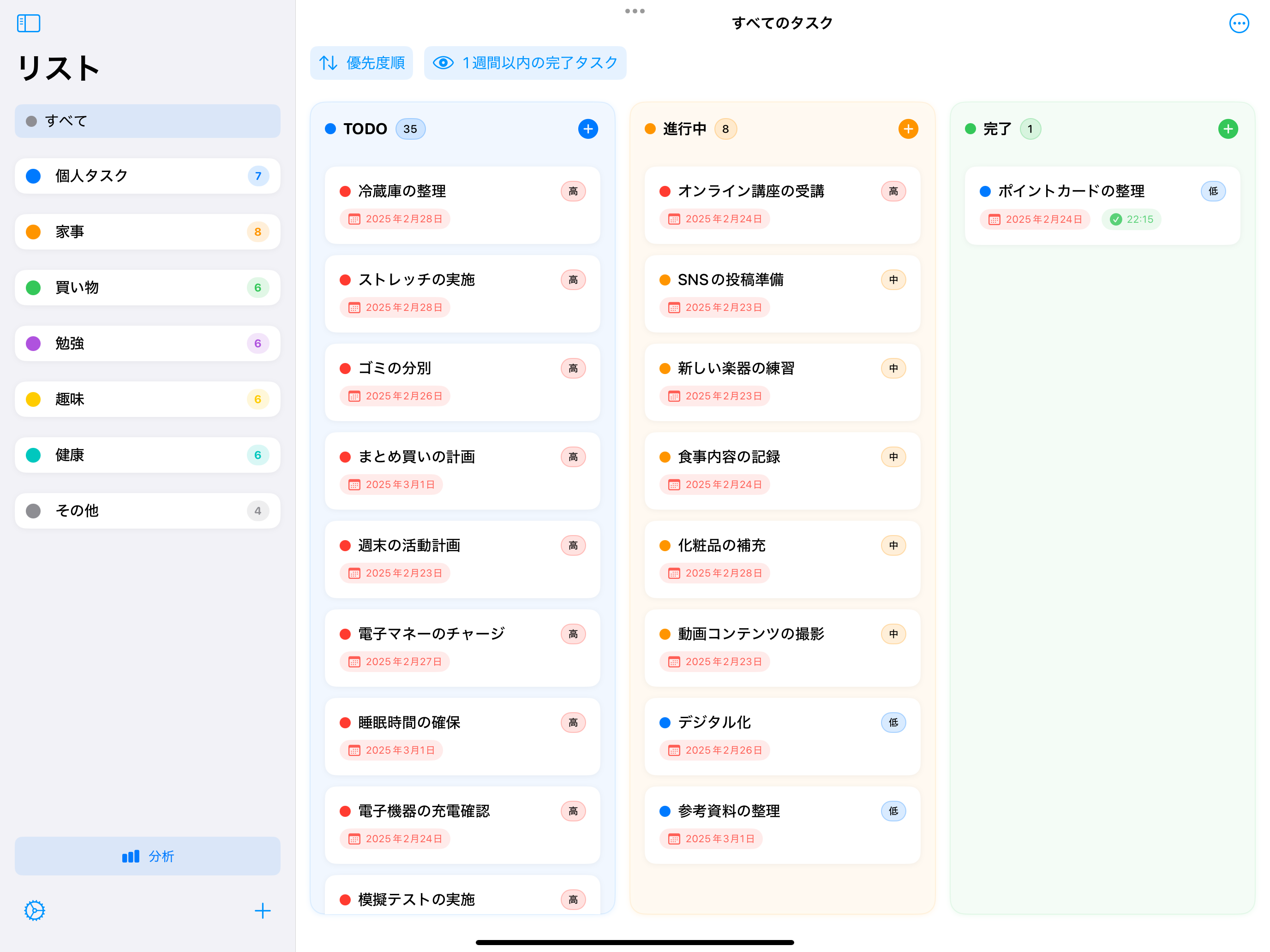Select the 勉強 list

[x=148, y=343]
